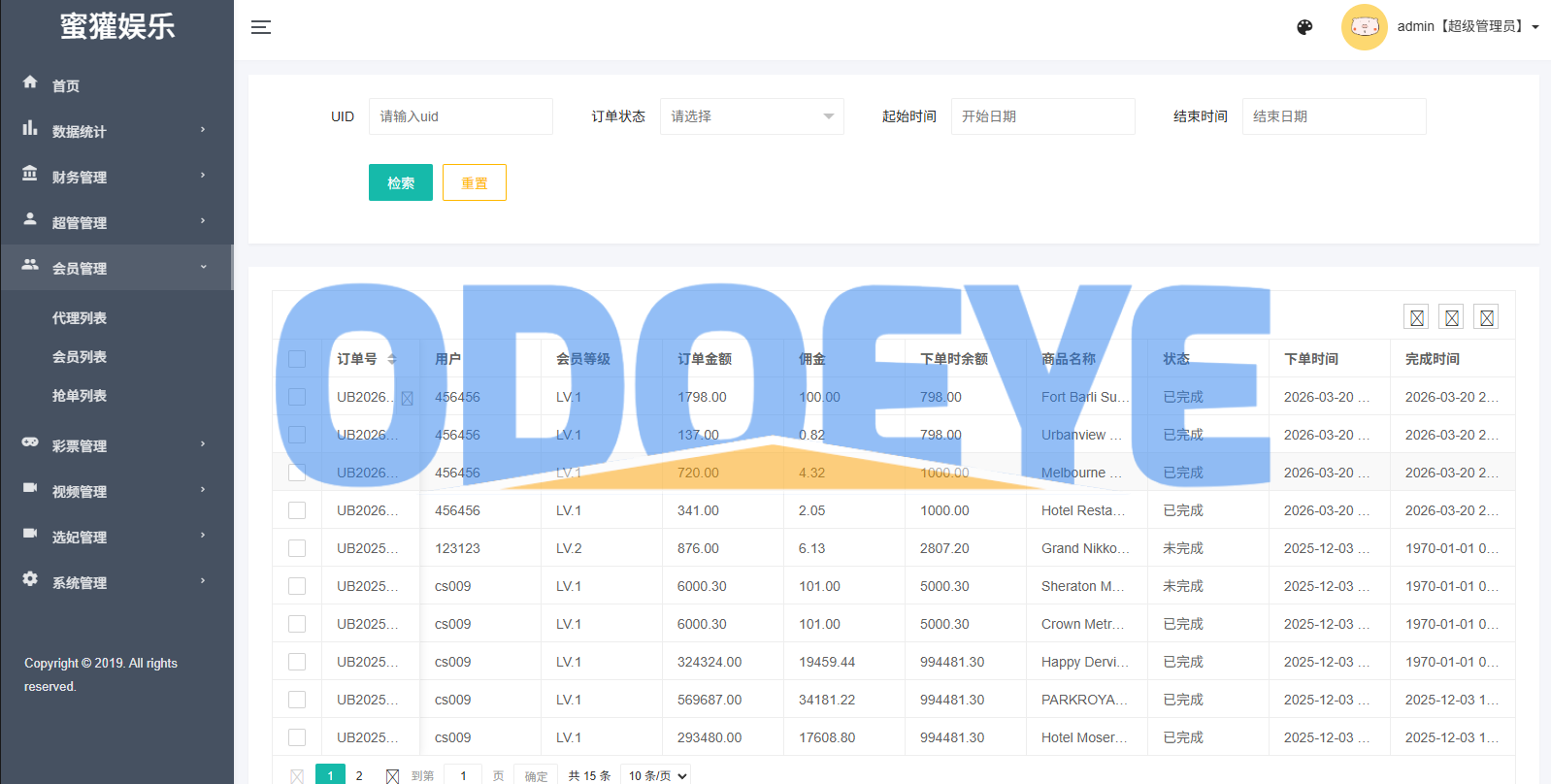Expand the admin user dropdown arrow
This screenshot has width=1551, height=784.
[x=1535, y=27]
